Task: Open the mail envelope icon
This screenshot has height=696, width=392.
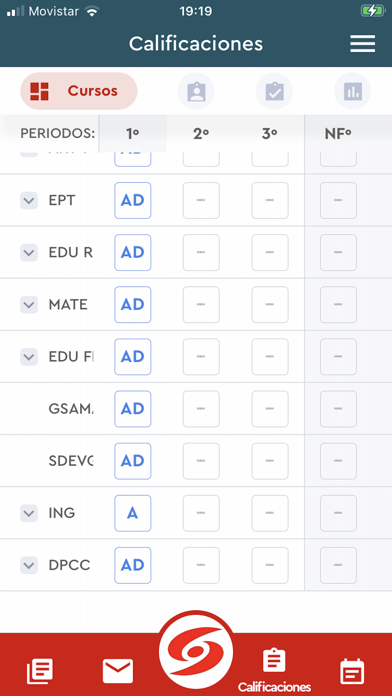Action: [x=118, y=671]
